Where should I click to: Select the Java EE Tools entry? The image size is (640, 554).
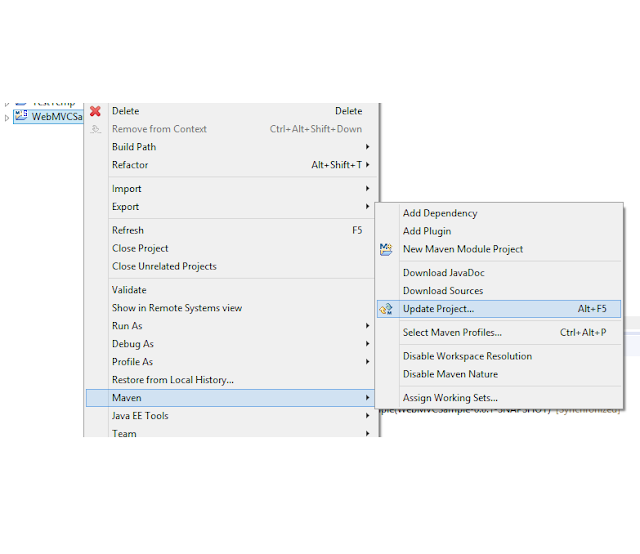coord(230,416)
